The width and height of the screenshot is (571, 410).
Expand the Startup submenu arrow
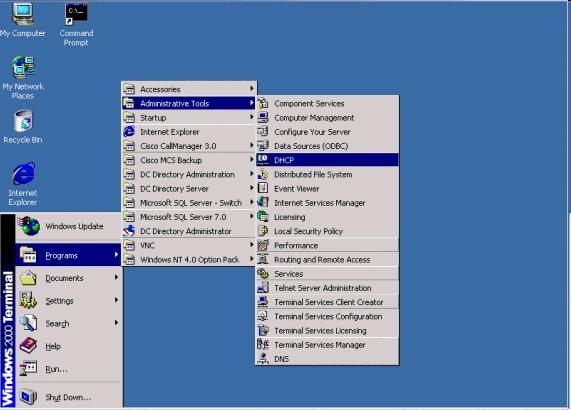point(251,117)
